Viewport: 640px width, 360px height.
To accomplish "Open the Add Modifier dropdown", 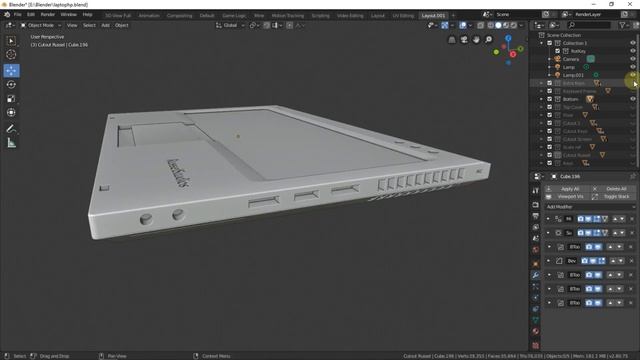I will [x=591, y=207].
